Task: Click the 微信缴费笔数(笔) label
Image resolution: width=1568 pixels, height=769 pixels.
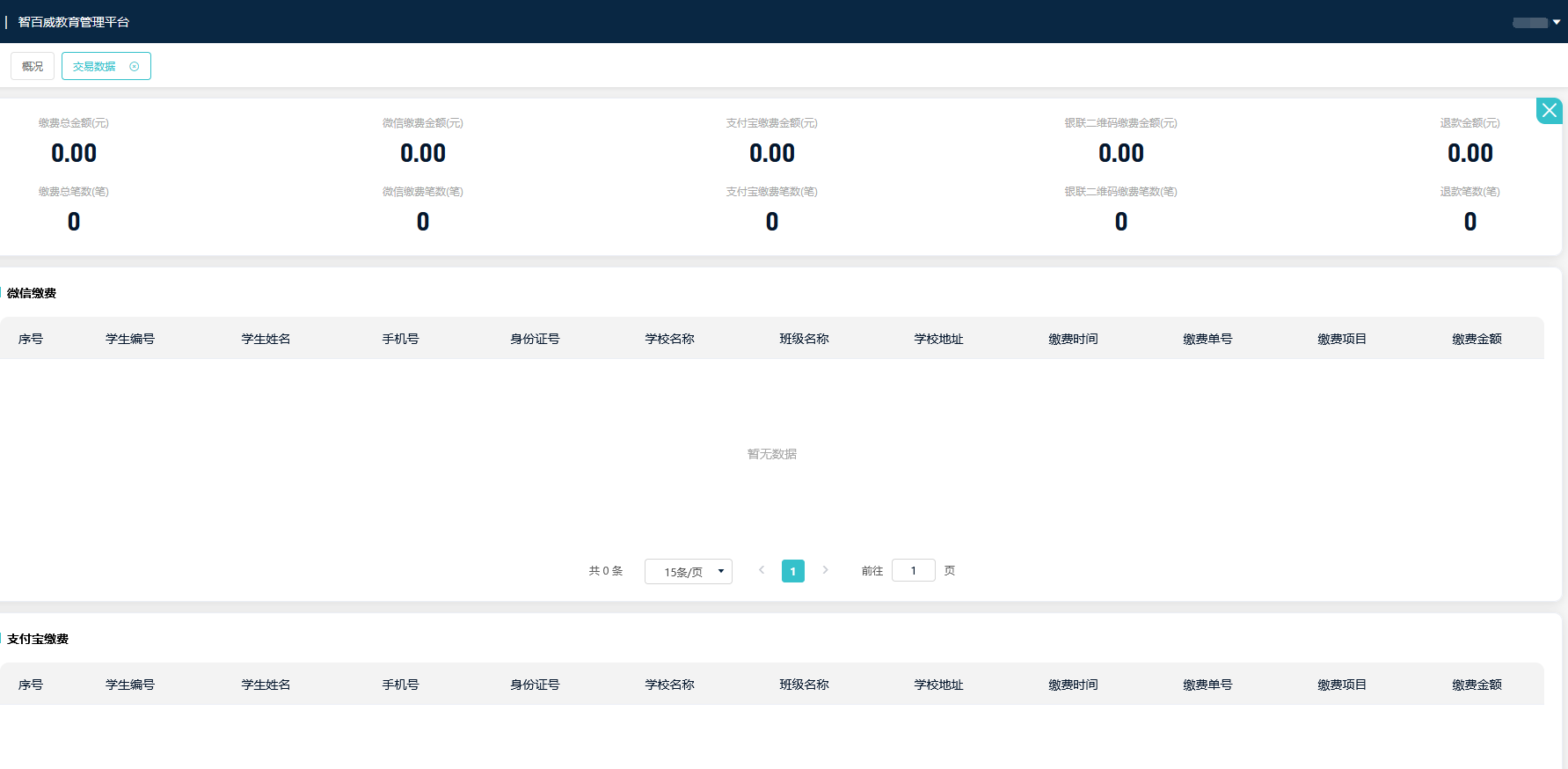Action: [x=423, y=192]
